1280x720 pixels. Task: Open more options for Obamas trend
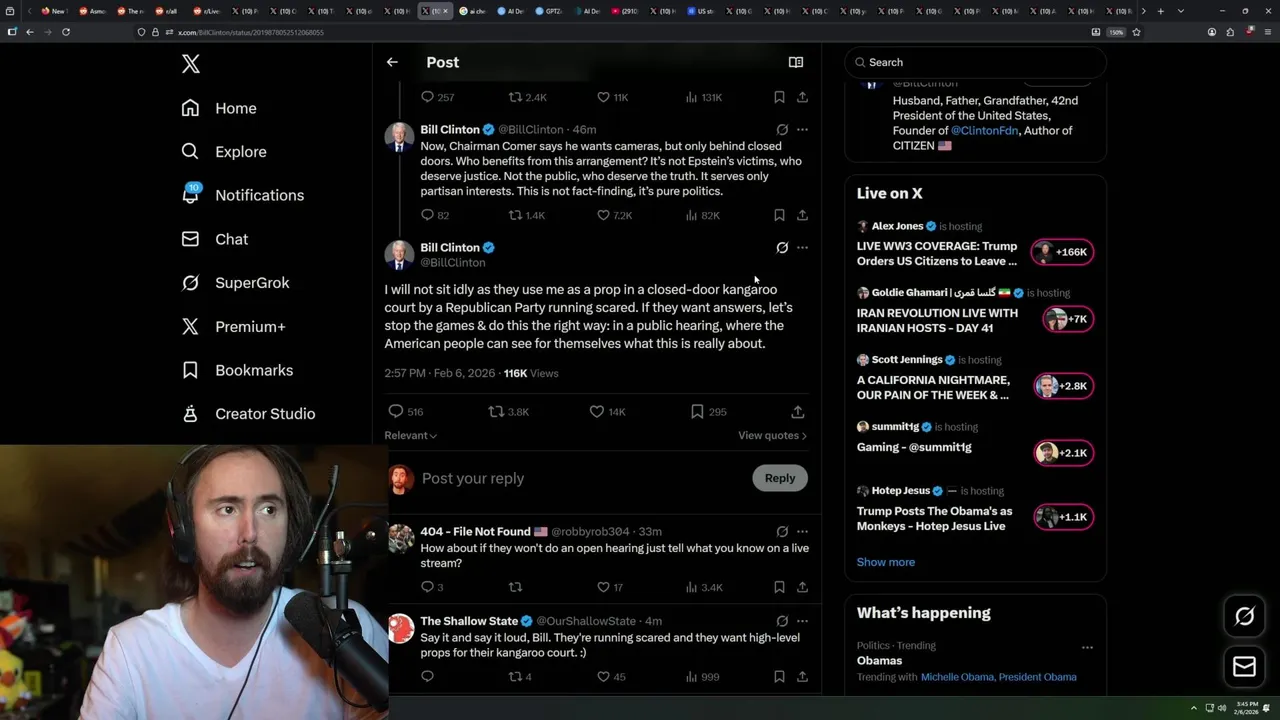1087,647
